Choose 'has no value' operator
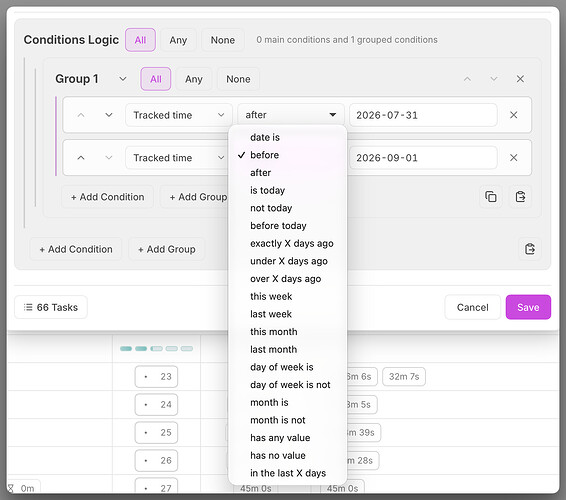This screenshot has height=500, width=566. (x=288, y=456)
